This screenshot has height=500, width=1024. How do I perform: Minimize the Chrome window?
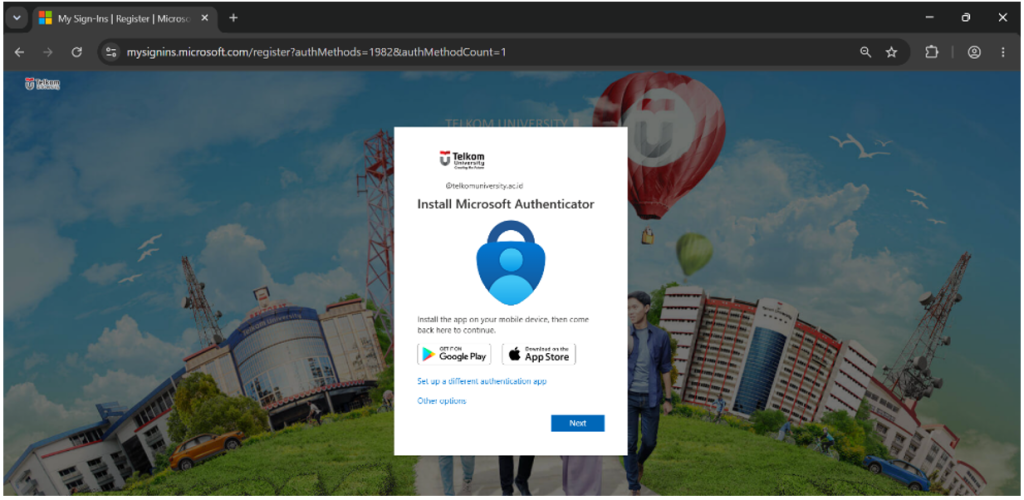point(929,18)
